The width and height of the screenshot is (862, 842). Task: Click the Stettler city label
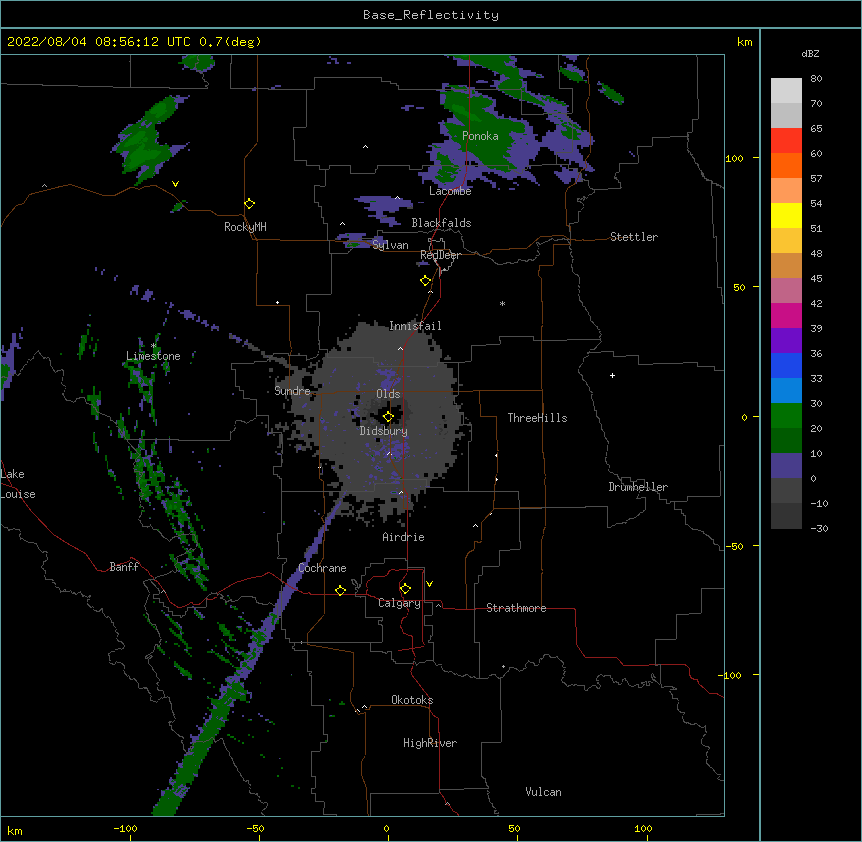click(634, 237)
